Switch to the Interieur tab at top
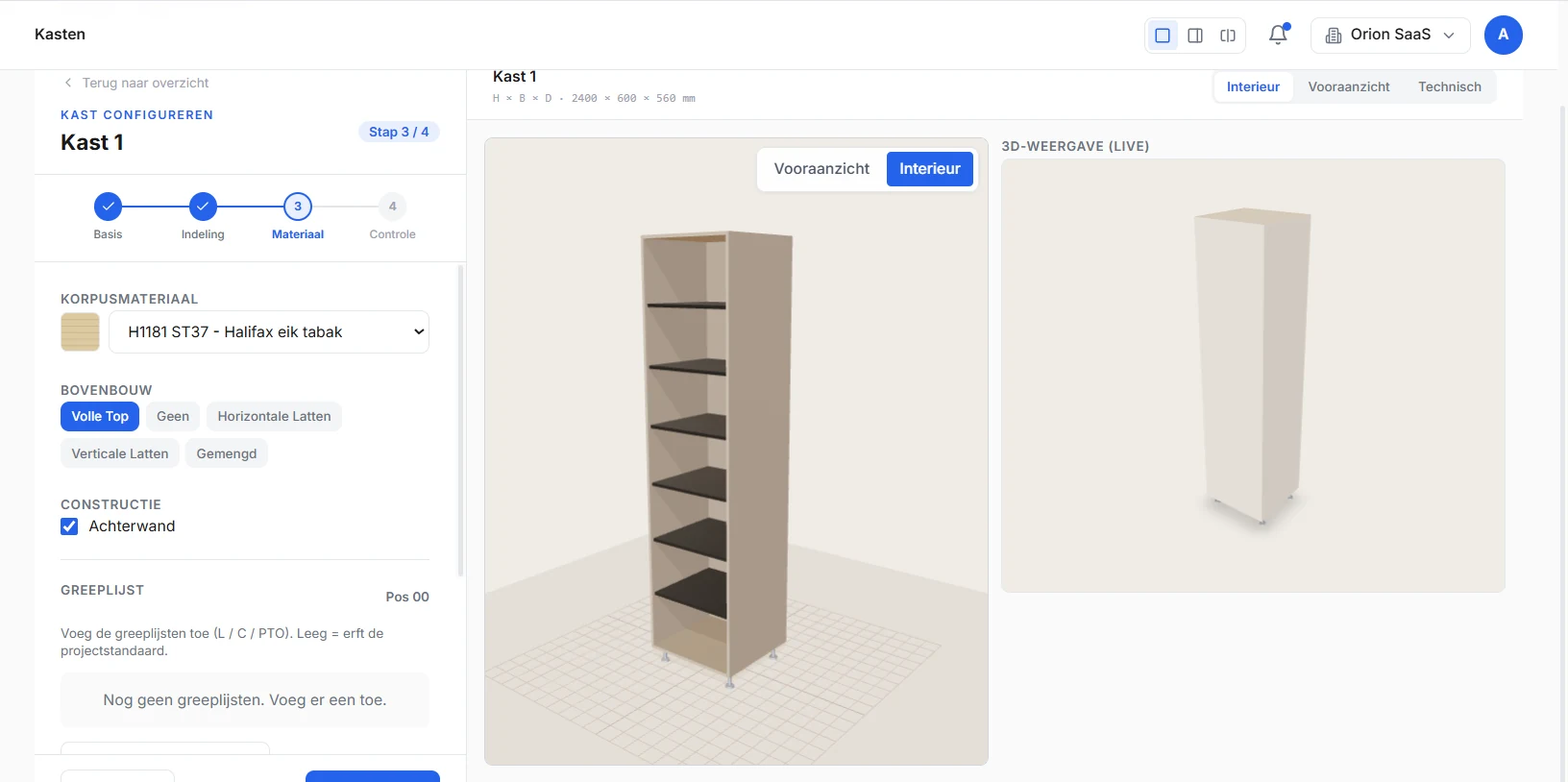 click(x=1253, y=86)
